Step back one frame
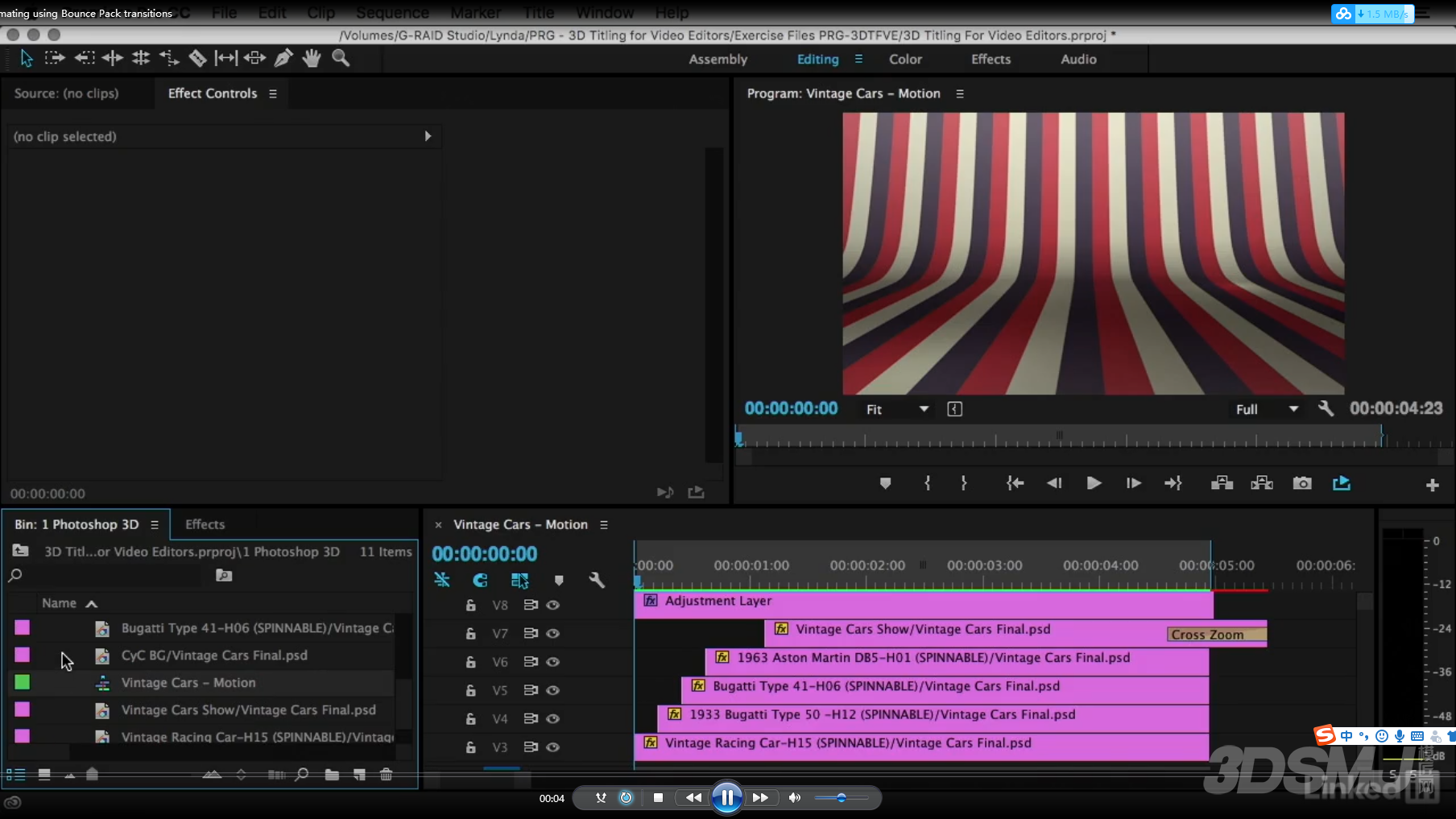This screenshot has width=1456, height=819. [x=1054, y=483]
